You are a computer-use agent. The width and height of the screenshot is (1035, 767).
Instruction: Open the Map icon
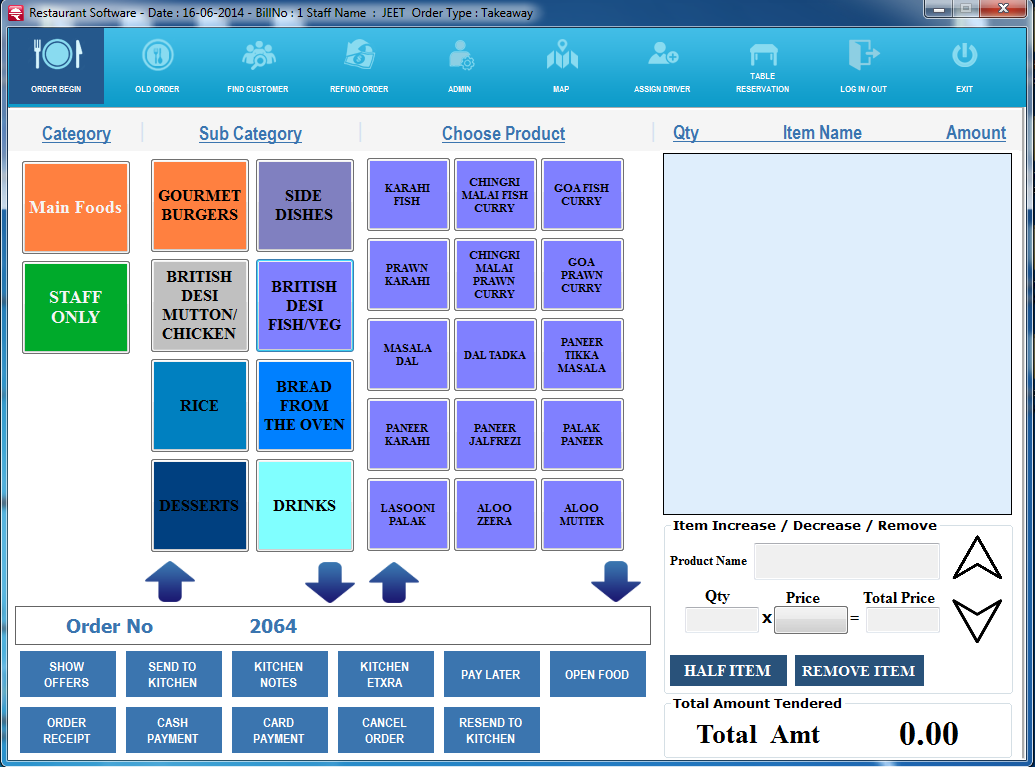pyautogui.click(x=561, y=57)
